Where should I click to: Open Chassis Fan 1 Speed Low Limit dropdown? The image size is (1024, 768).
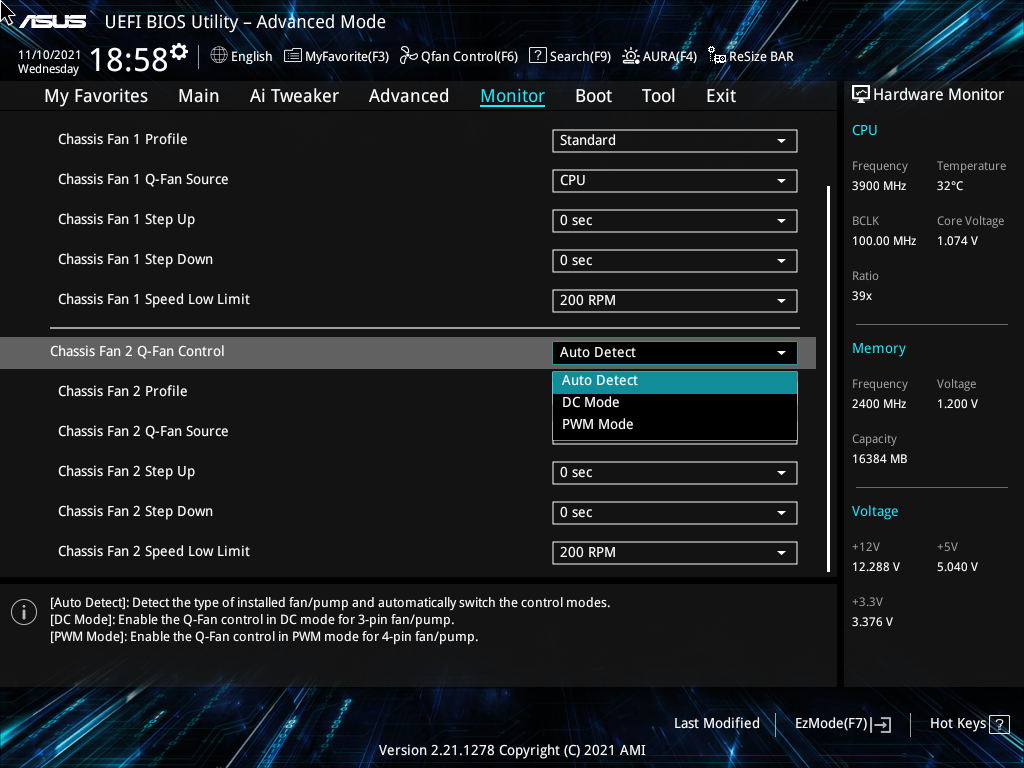[675, 300]
